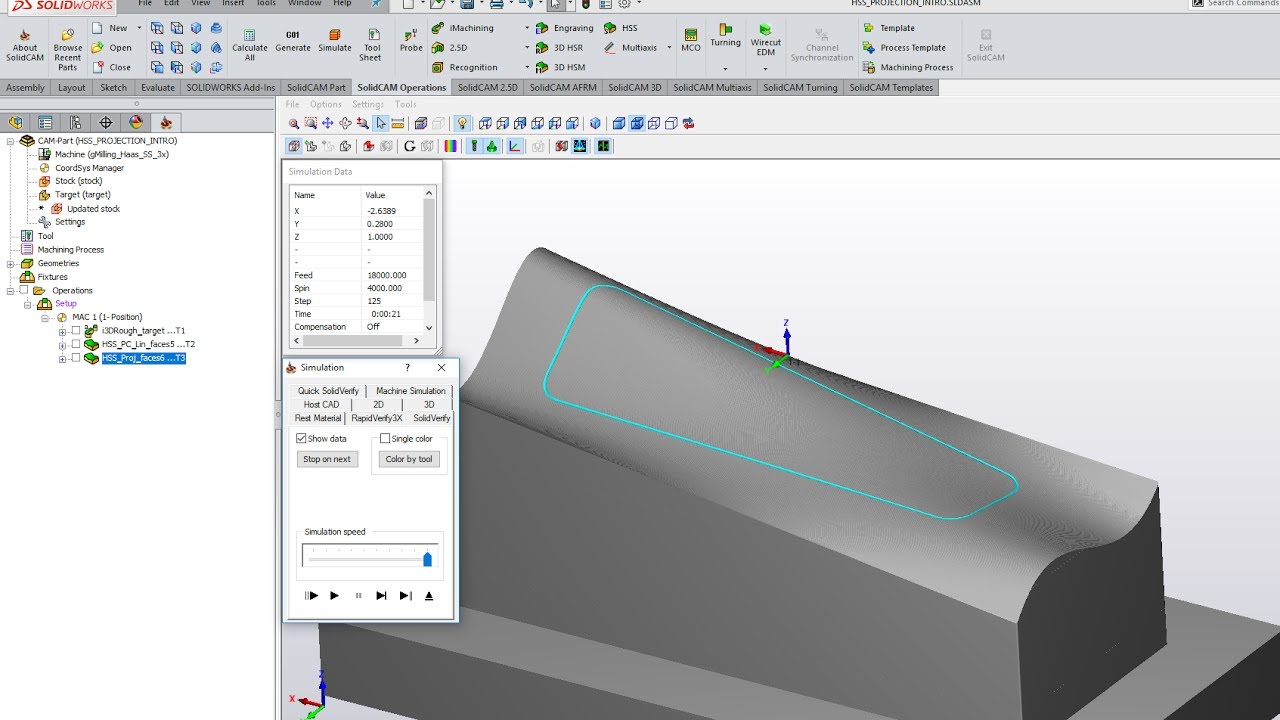
Task: Open MCO in the ribbon
Action: click(691, 41)
